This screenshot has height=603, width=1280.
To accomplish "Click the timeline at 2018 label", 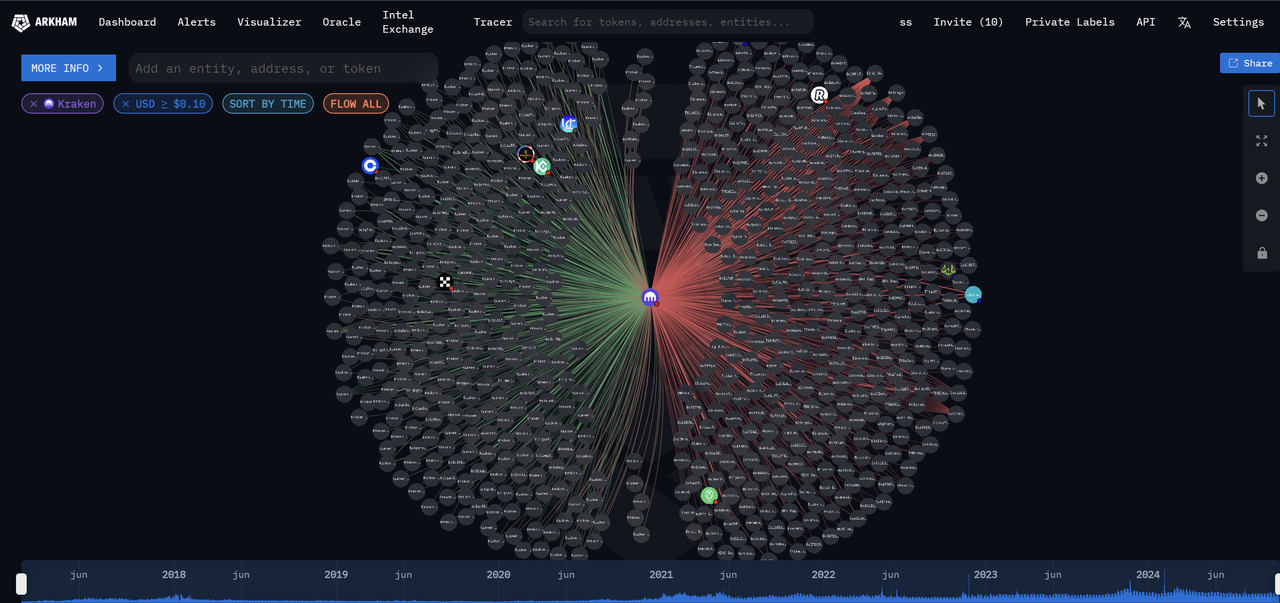I will [x=174, y=575].
